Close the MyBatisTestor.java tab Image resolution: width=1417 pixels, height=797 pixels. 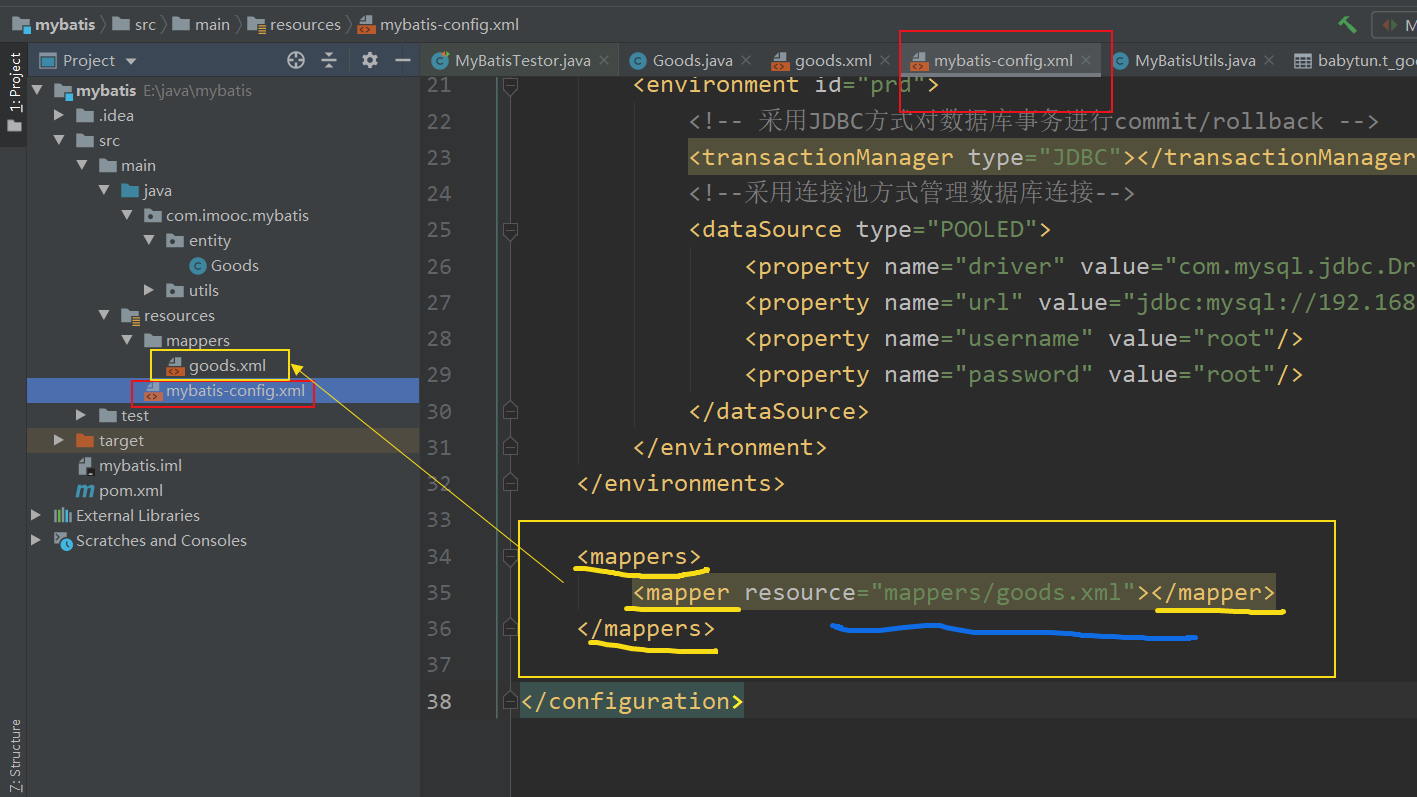tap(605, 61)
